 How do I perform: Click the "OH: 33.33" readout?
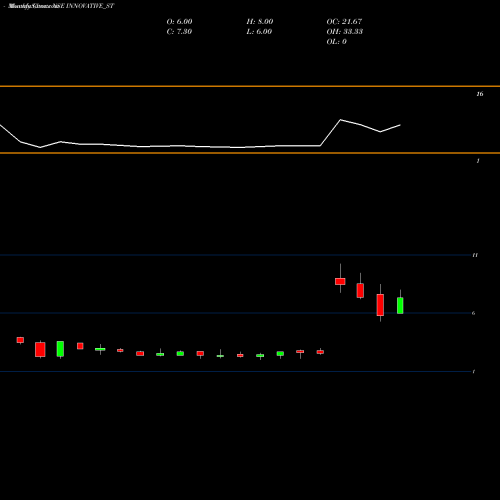[345, 32]
